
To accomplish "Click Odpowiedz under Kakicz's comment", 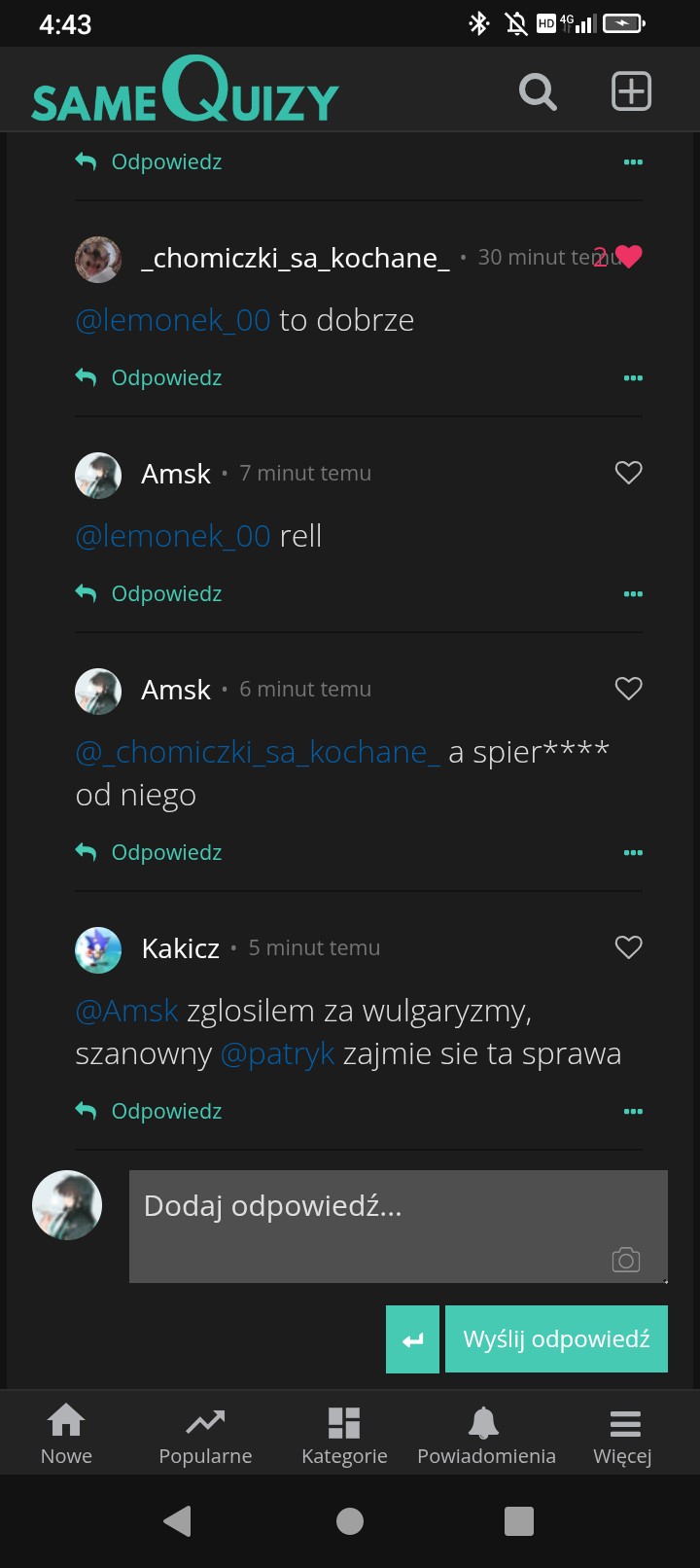I will point(165,1111).
